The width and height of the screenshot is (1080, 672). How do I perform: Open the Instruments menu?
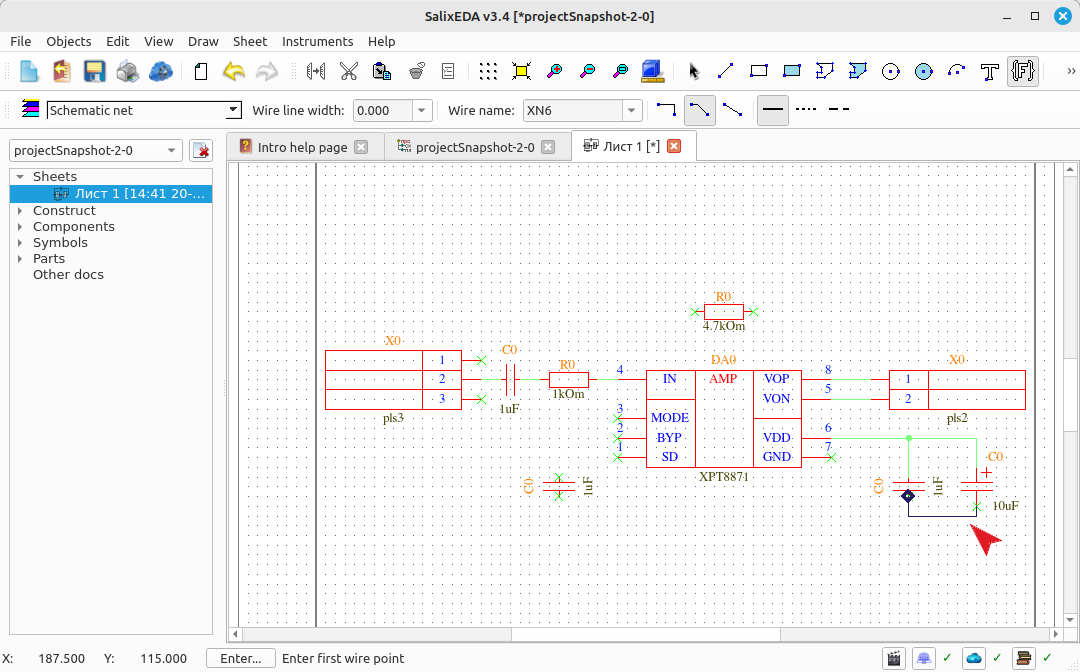[x=318, y=41]
